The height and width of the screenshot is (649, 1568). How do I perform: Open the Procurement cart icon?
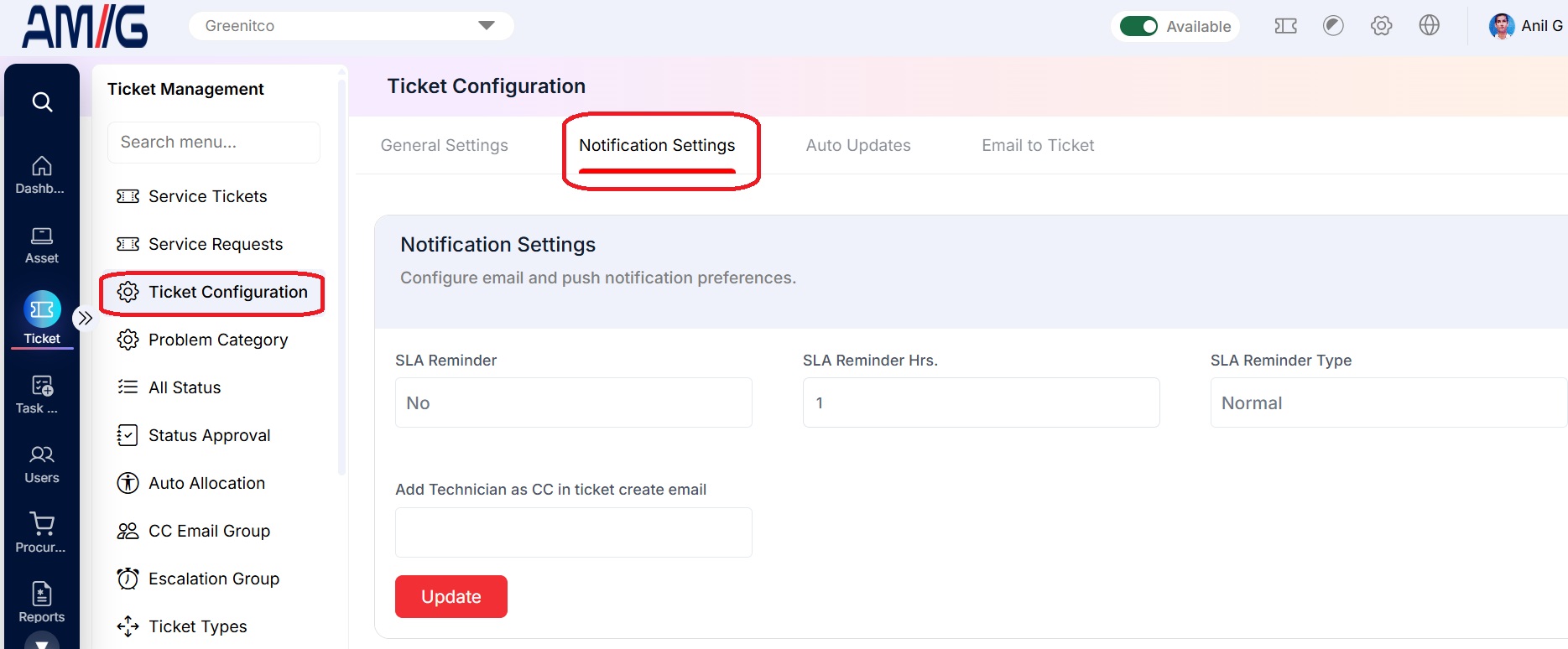click(42, 524)
